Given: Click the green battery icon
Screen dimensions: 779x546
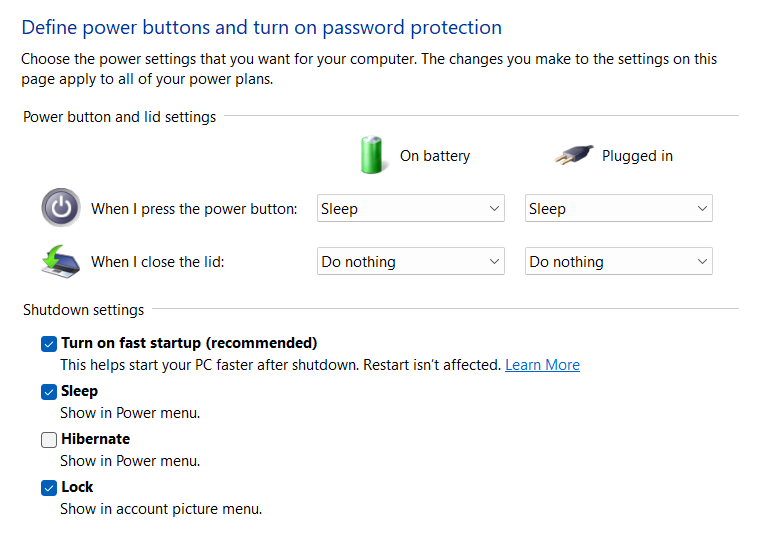Looking at the screenshot, I should [x=372, y=155].
